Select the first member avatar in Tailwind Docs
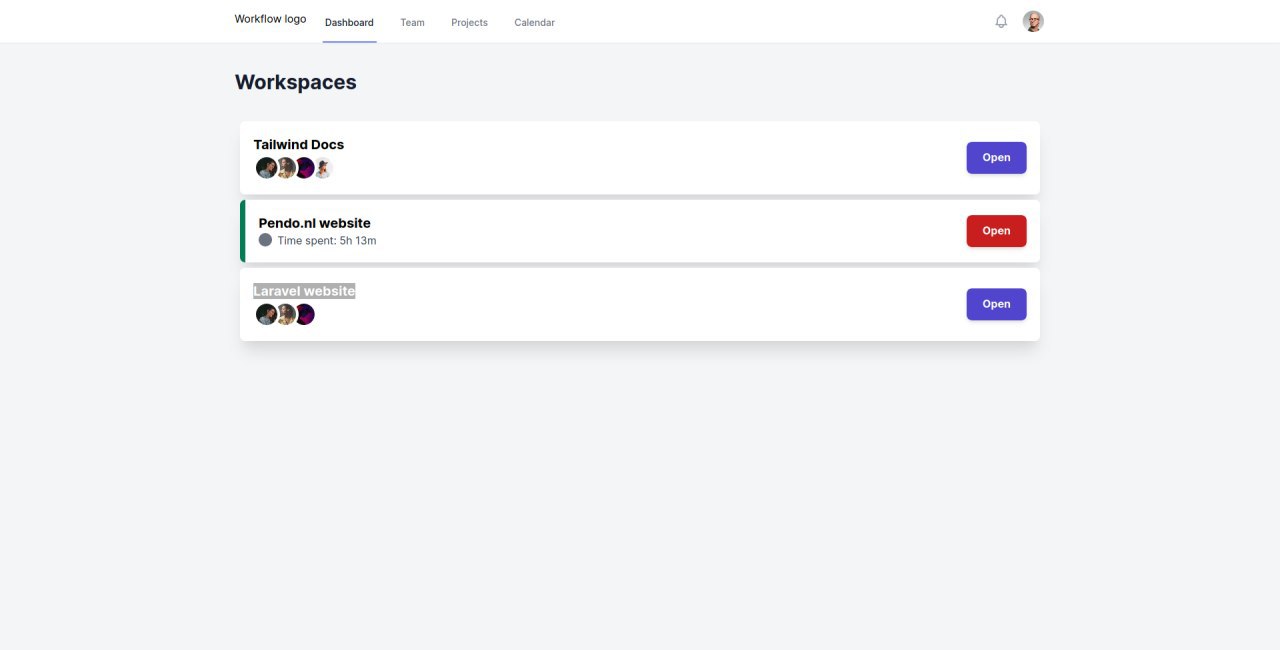 266,168
